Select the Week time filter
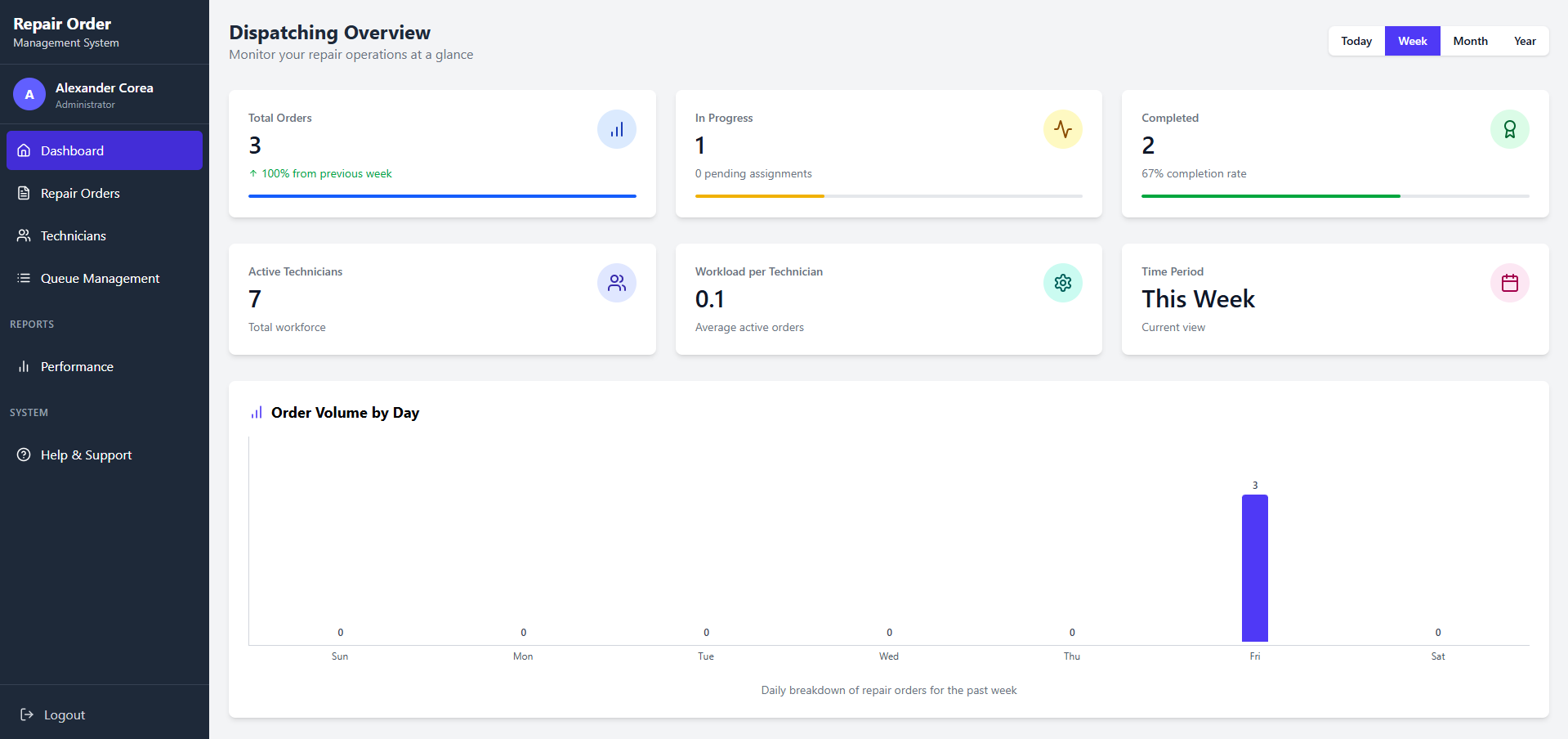 [1412, 41]
